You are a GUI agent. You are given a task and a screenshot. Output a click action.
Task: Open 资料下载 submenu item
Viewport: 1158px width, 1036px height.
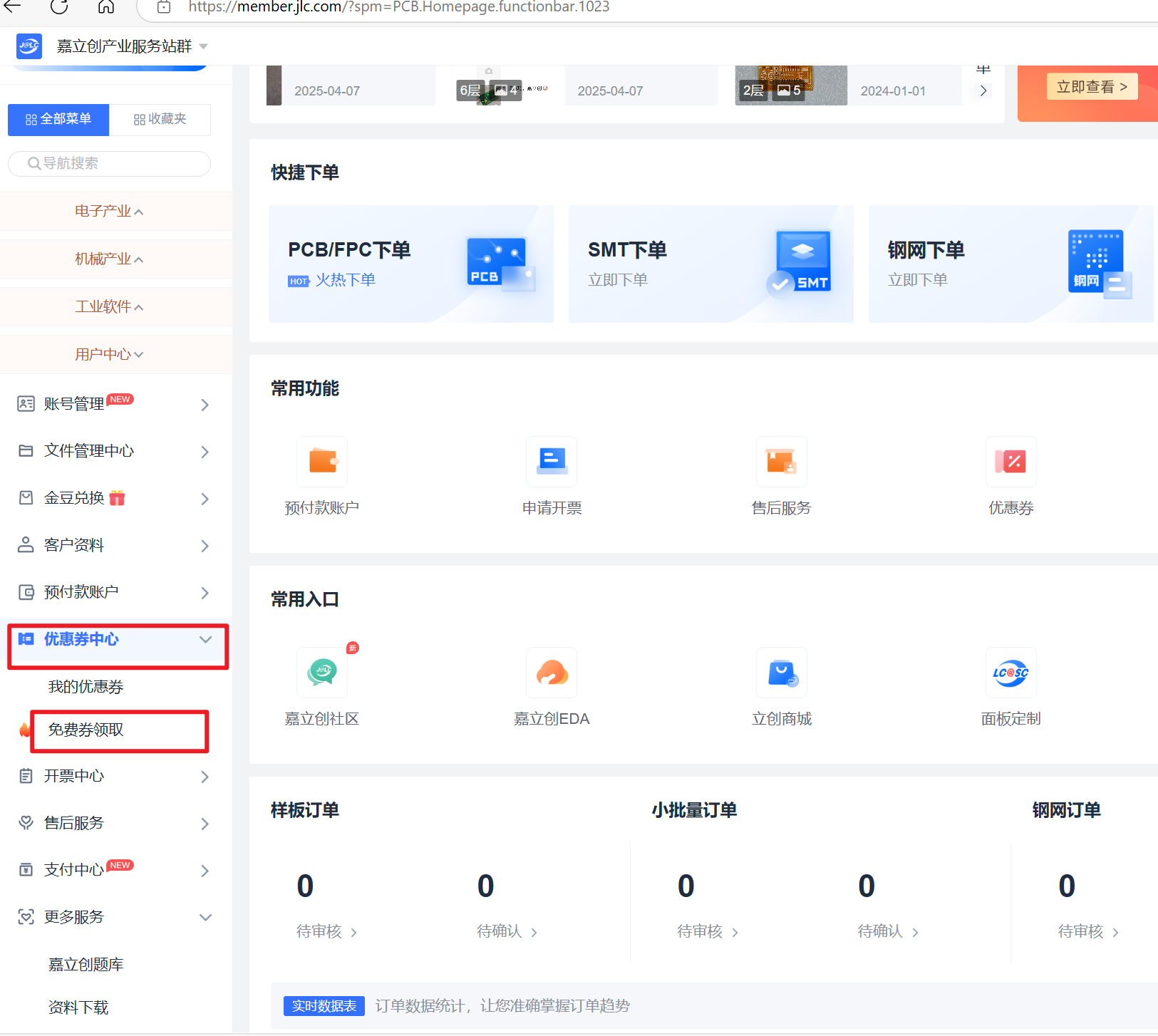click(78, 1007)
